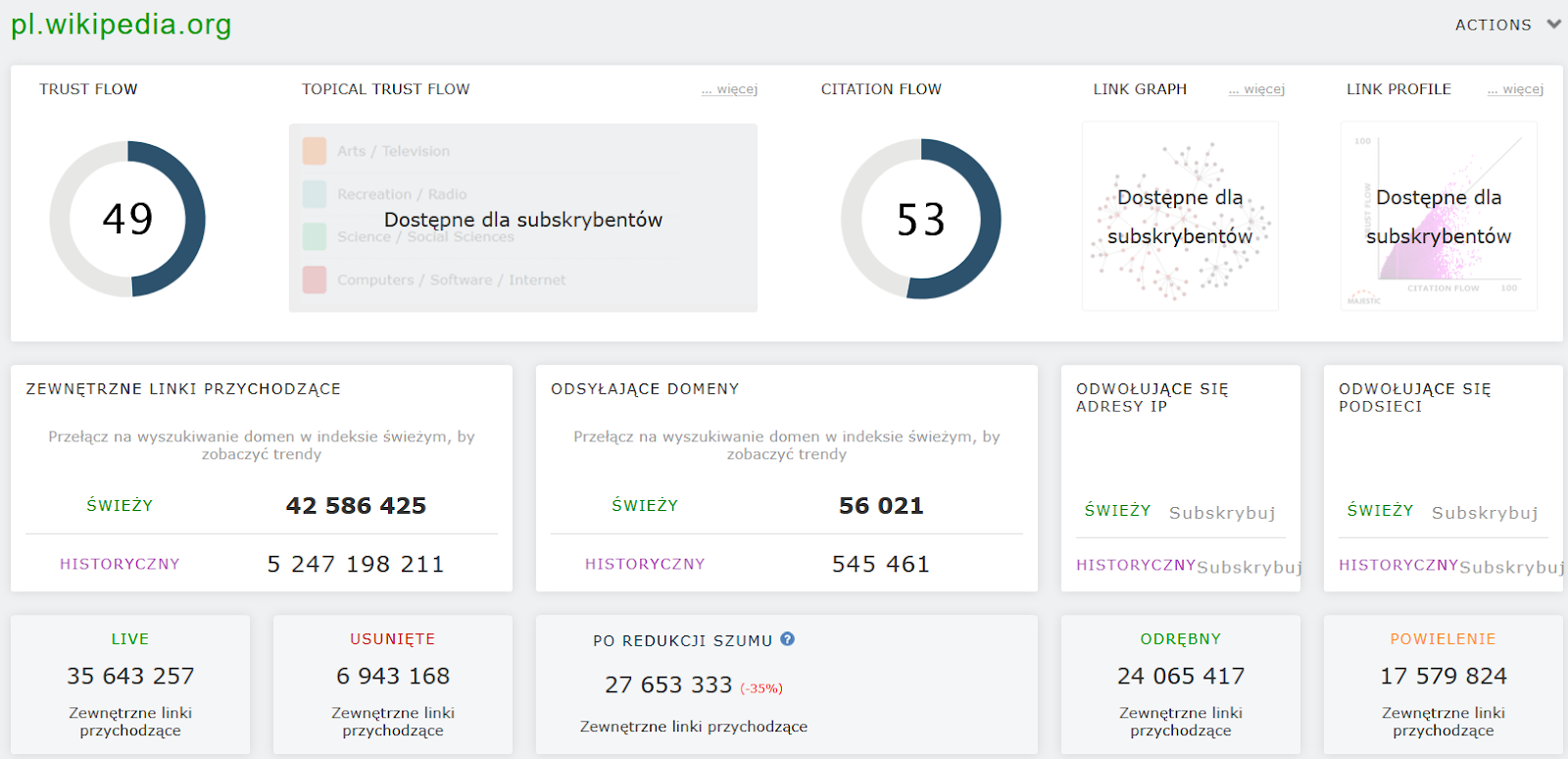The width and height of the screenshot is (1568, 759).
Task: Select Historyczny index under Odsyłające domeny
Action: click(x=645, y=564)
